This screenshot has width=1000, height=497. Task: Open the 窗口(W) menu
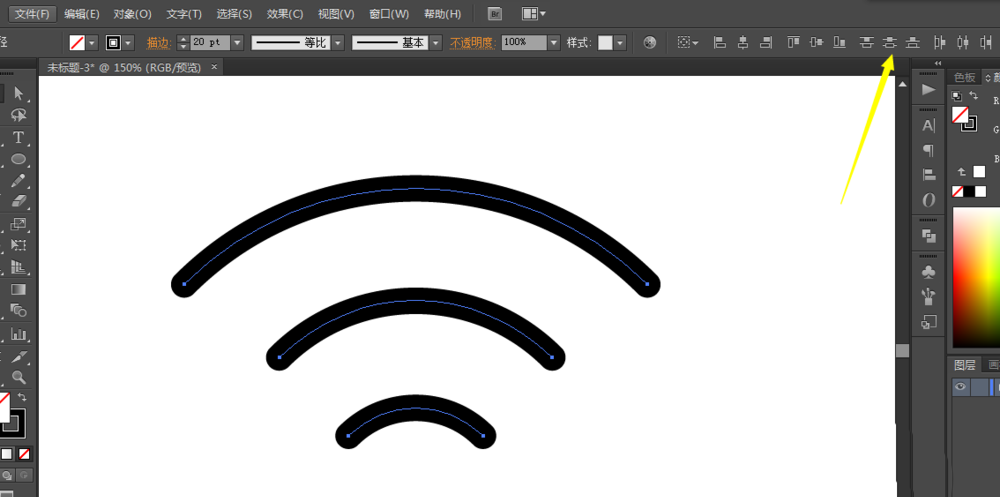[389, 13]
